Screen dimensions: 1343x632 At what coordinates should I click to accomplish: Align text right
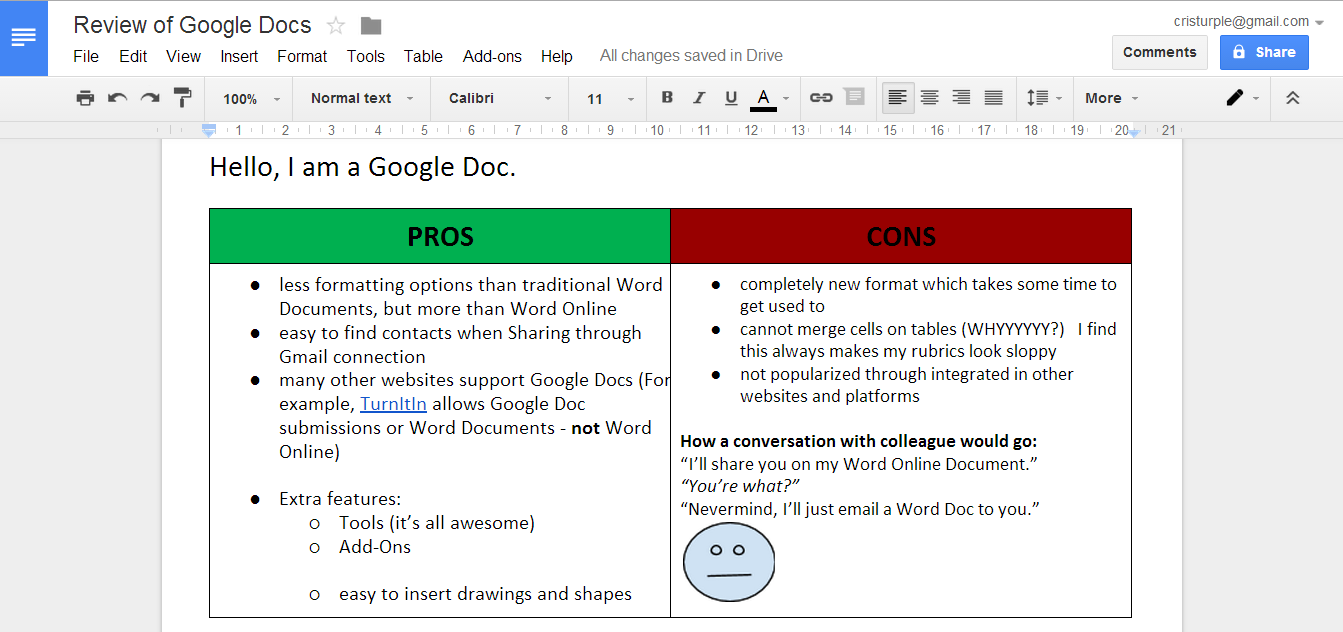click(961, 98)
